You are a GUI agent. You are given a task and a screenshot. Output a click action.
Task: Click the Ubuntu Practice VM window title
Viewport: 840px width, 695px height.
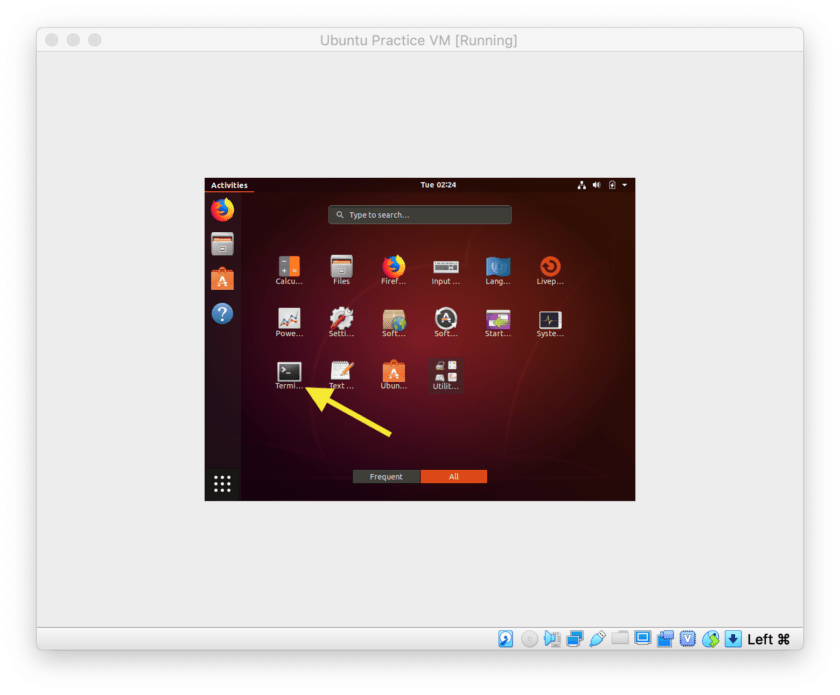418,40
